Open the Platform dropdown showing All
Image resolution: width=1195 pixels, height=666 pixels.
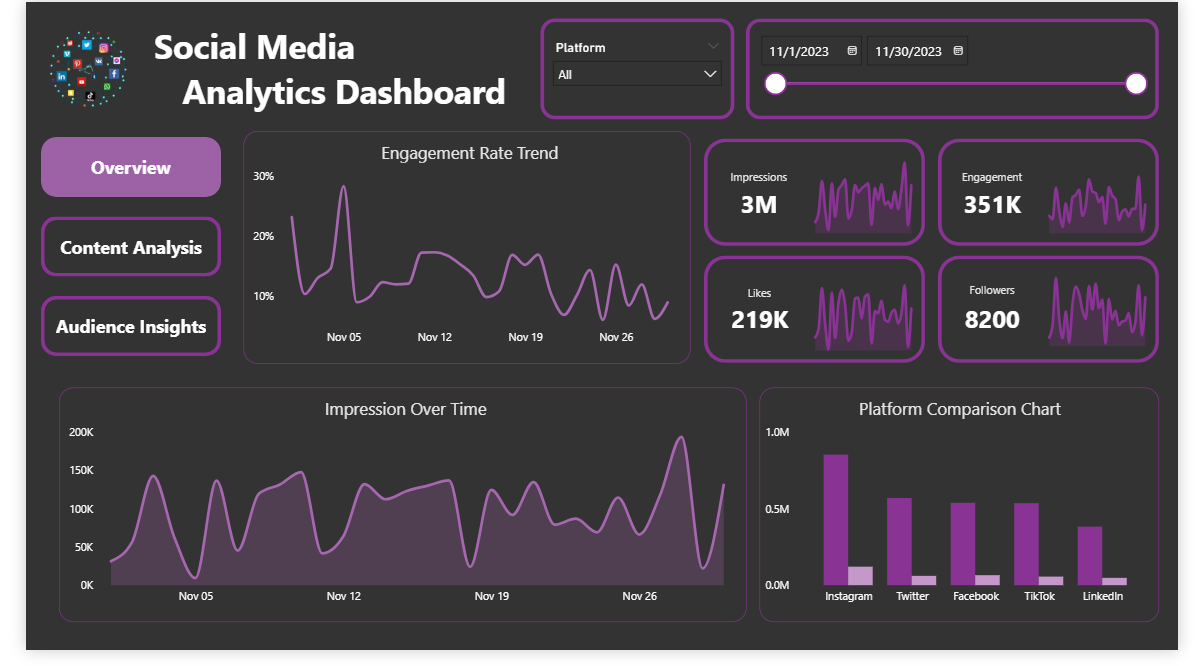637,73
